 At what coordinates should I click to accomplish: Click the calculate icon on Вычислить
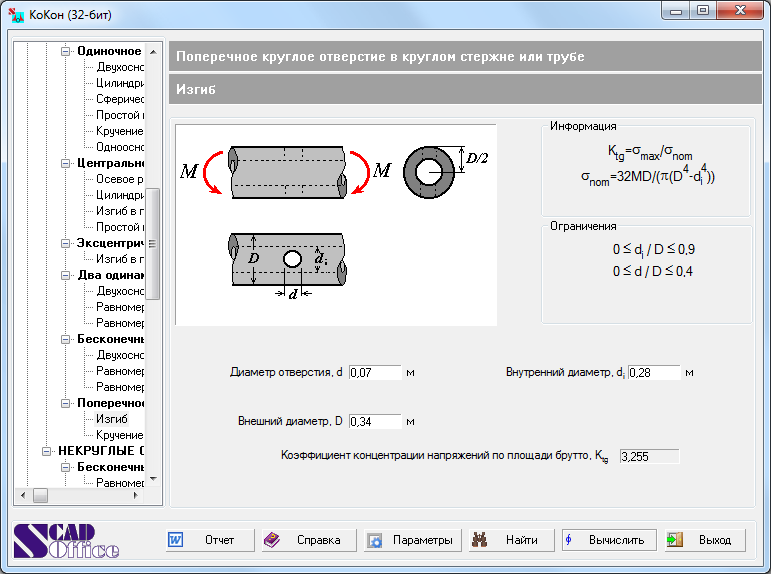(569, 540)
